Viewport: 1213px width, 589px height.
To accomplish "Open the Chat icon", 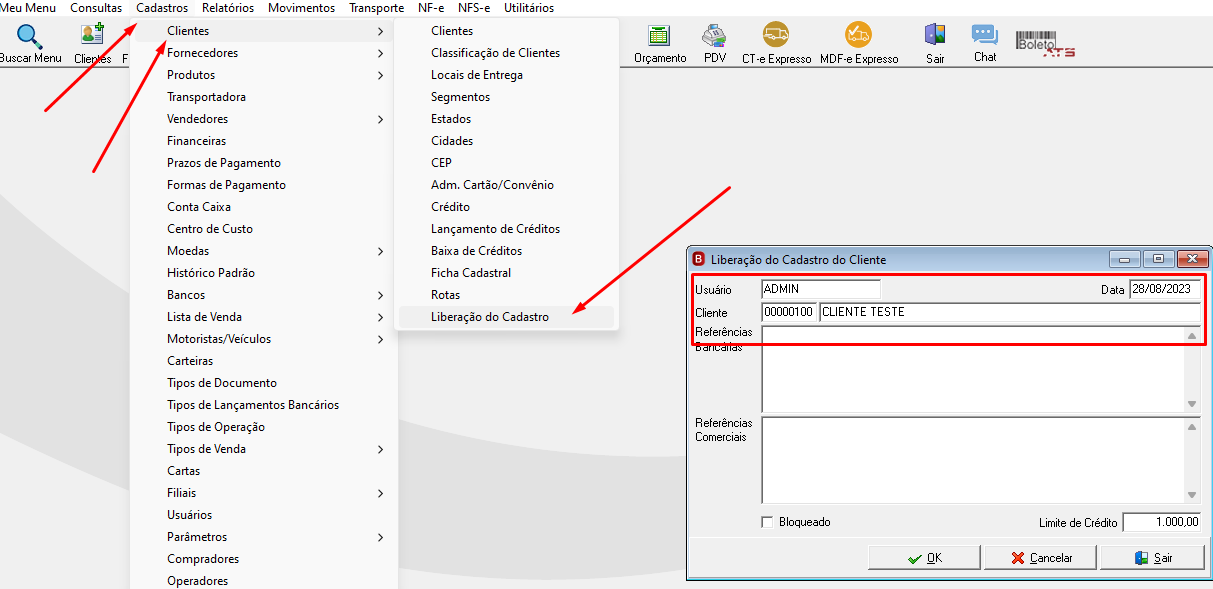I will click(x=985, y=35).
